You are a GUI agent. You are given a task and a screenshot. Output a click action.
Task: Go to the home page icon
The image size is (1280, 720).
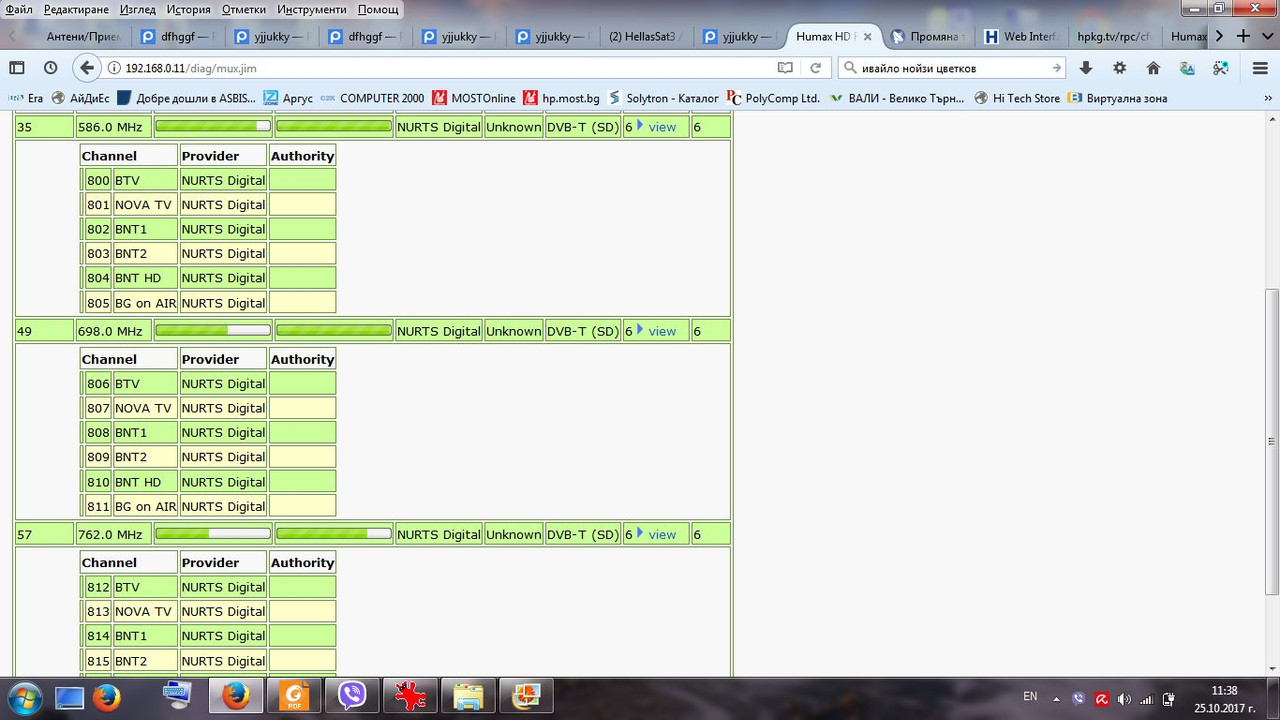pos(1153,68)
